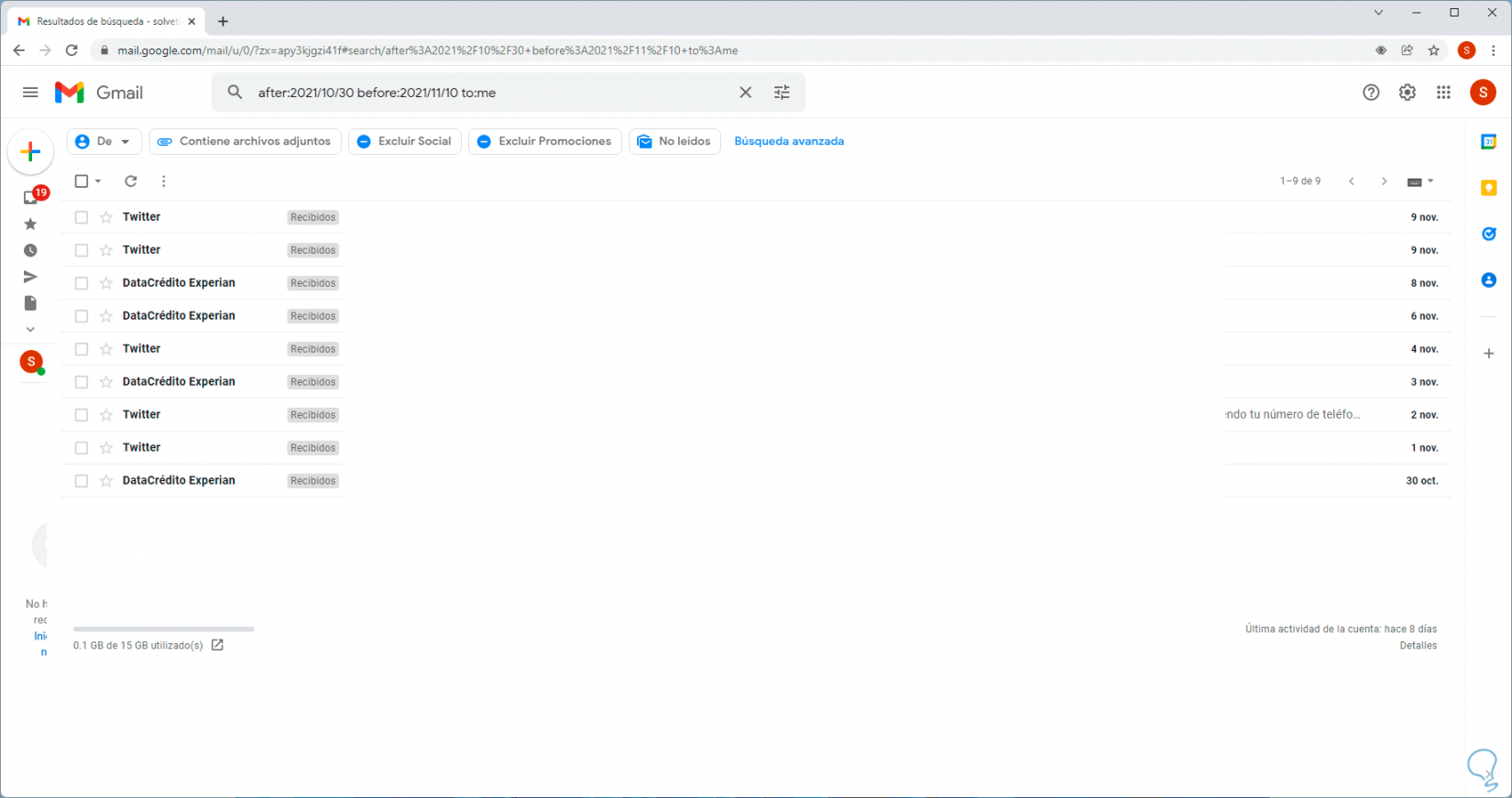The height and width of the screenshot is (798, 1512).
Task: Open Sent mail arrow icon
Action: pos(30,277)
